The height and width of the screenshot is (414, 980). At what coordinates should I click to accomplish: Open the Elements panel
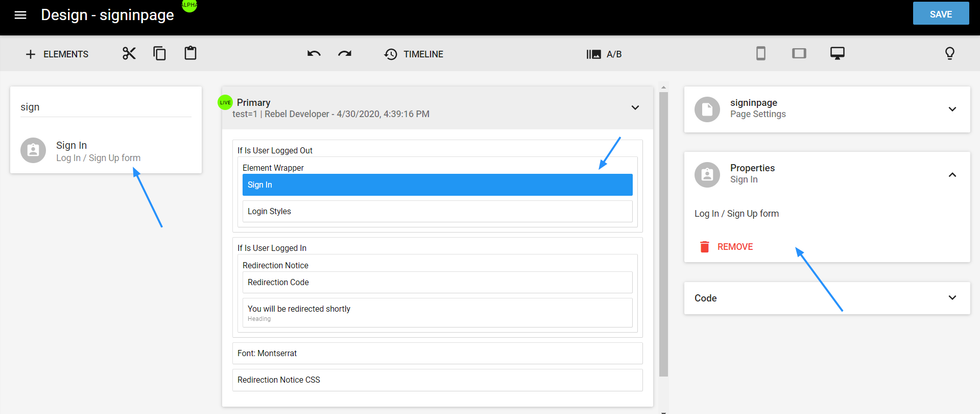click(57, 54)
